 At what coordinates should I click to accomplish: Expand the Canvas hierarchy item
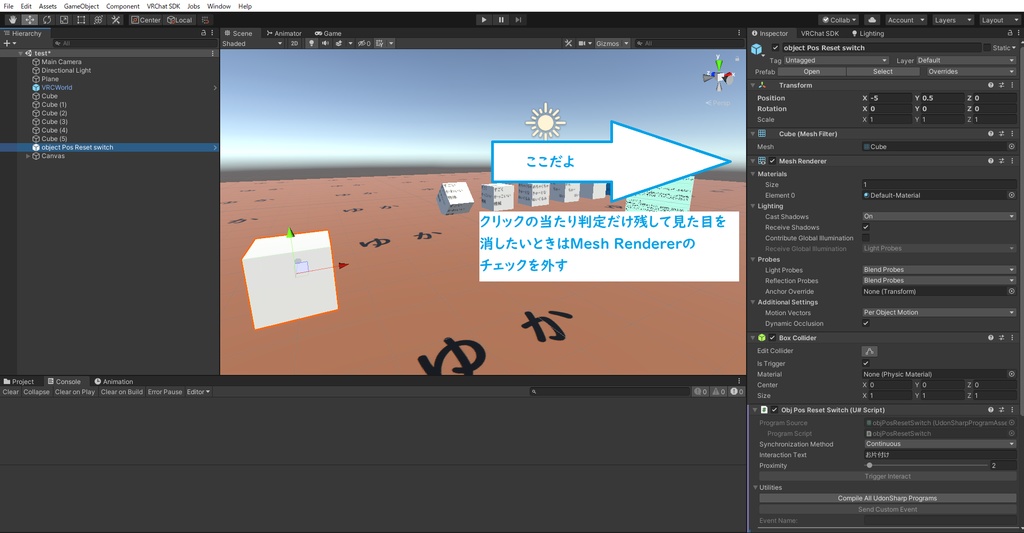tap(27, 156)
